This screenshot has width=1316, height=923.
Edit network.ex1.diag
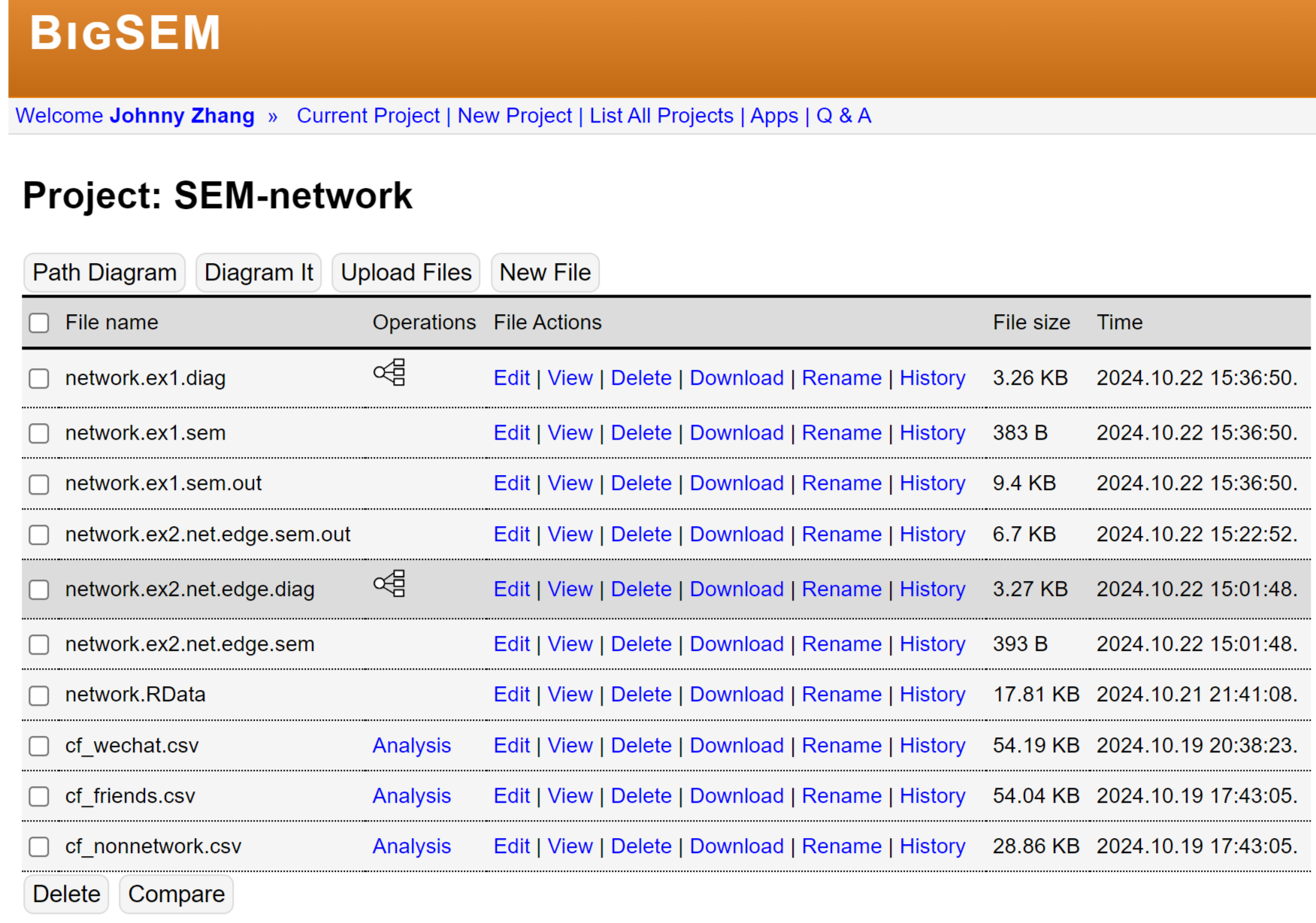click(x=512, y=377)
